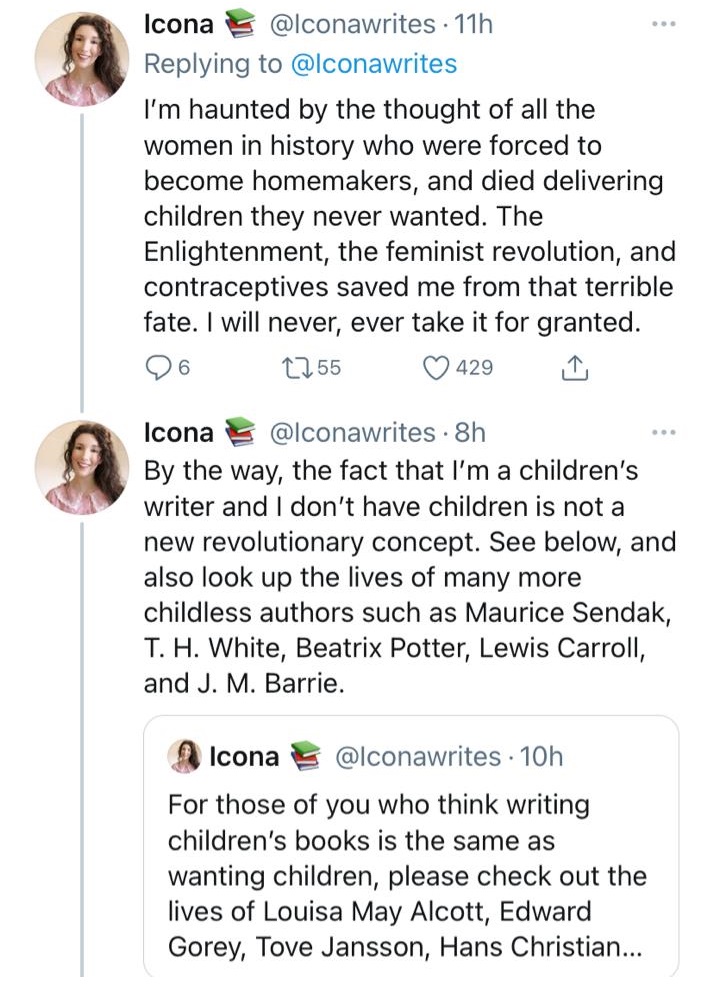This screenshot has height=995, width=714.
Task: Open the @Iconawrites link after Replying to
Action: (373, 64)
